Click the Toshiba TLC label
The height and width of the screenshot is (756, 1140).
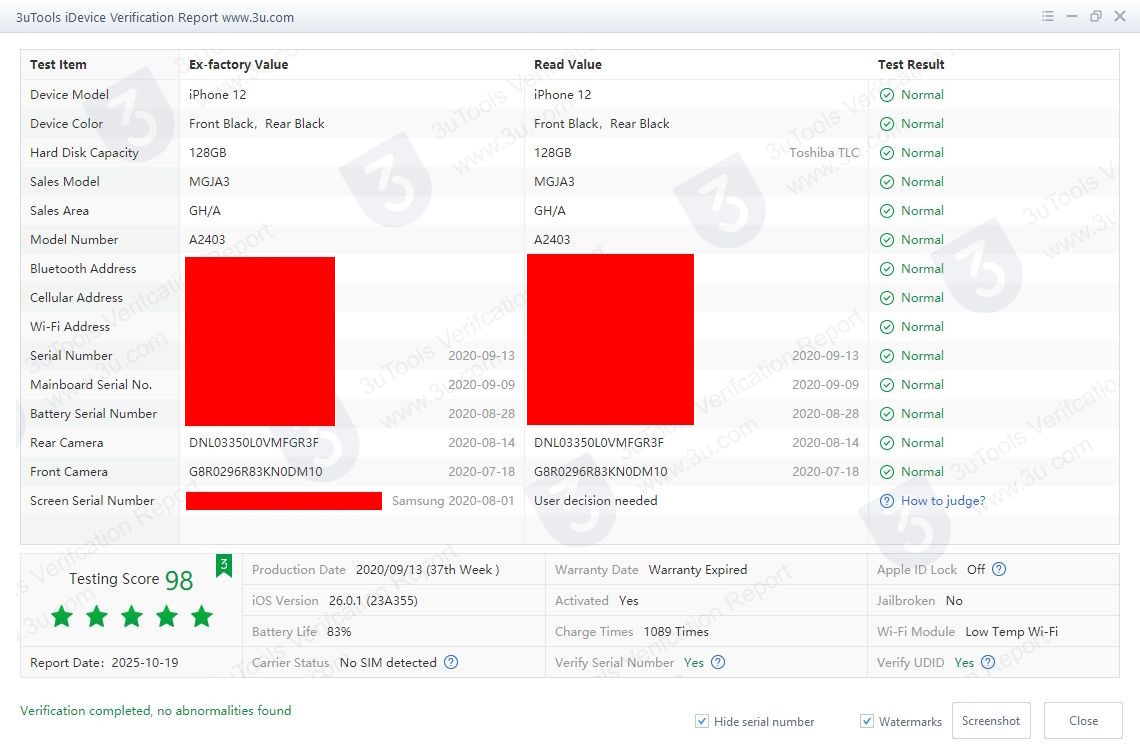coord(824,153)
